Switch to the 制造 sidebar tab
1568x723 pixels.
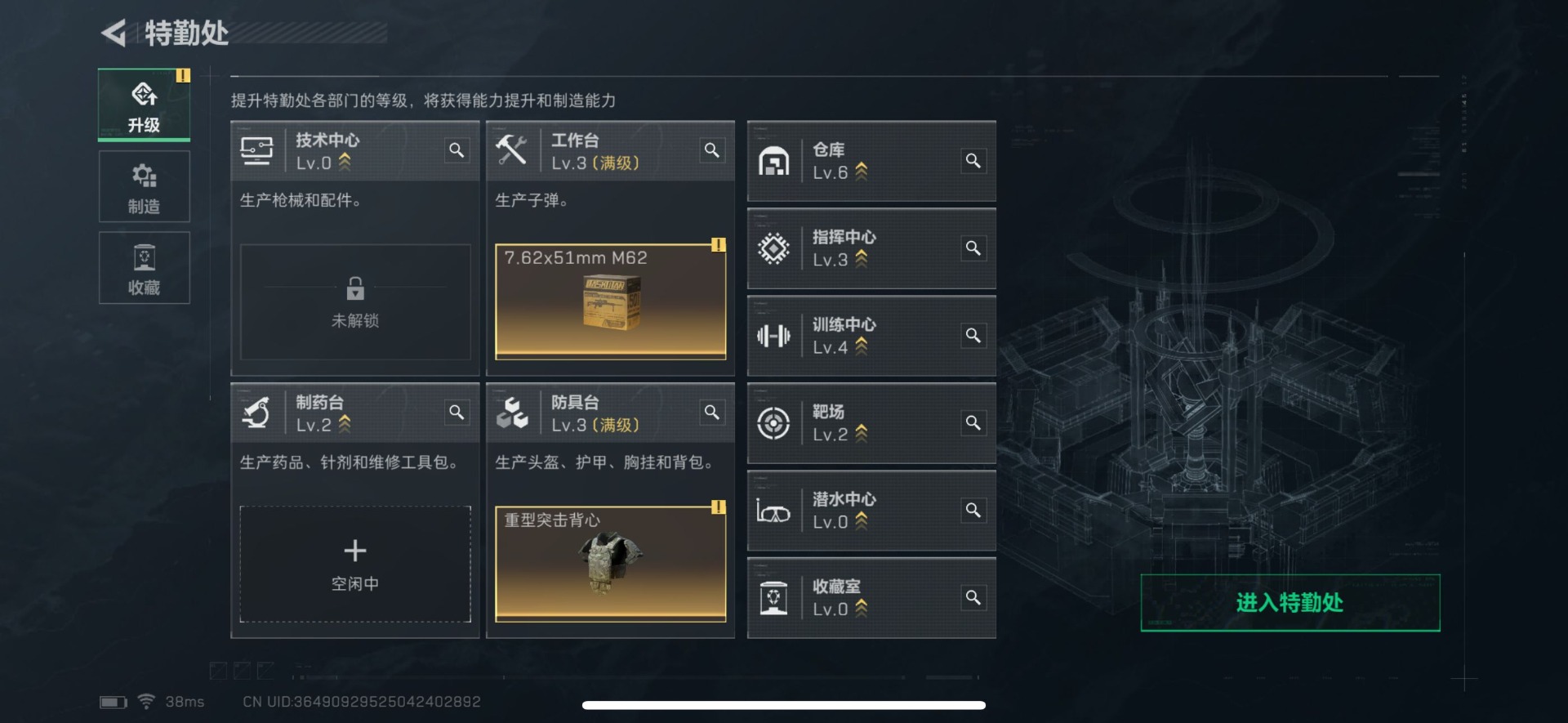(x=144, y=186)
